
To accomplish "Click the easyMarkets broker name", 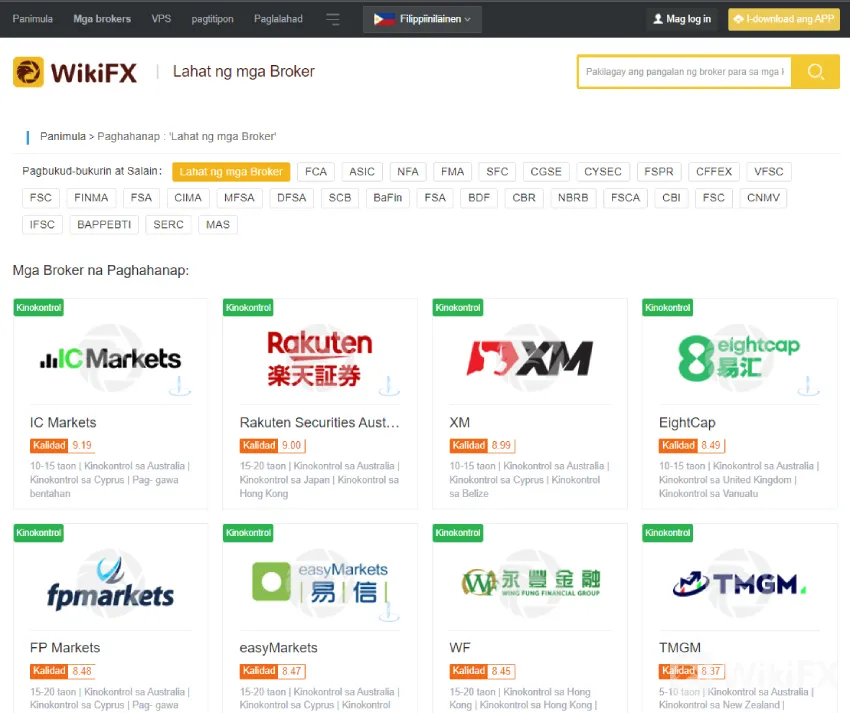I will click(278, 648).
